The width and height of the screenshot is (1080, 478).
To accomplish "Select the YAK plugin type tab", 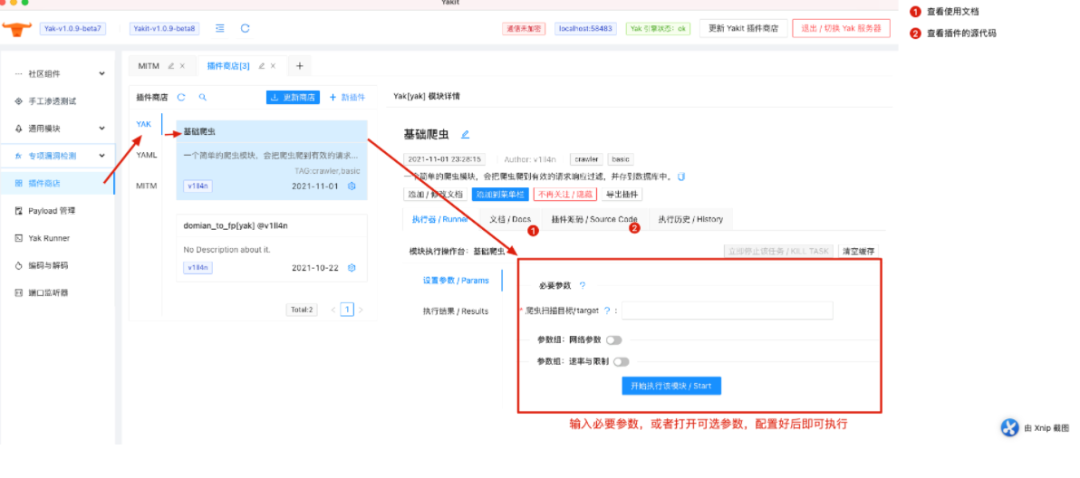I will tap(144, 124).
